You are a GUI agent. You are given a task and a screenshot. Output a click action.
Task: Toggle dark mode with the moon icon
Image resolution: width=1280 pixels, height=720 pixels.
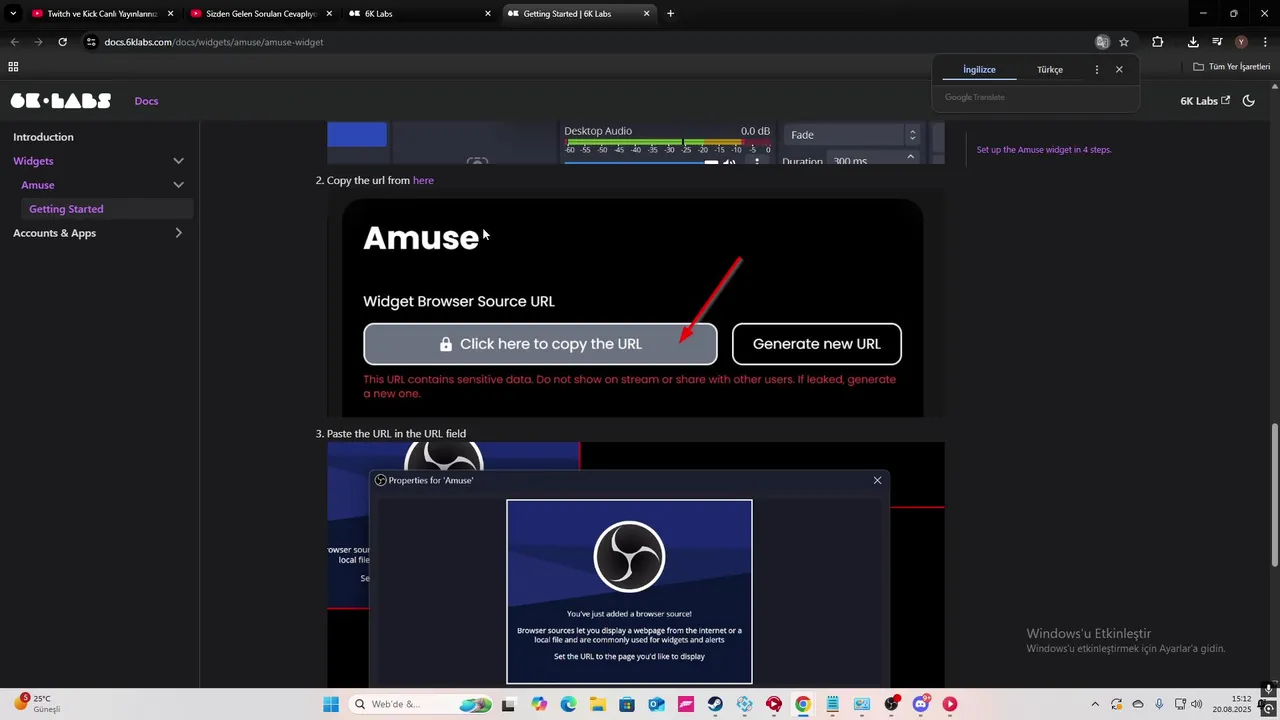[x=1248, y=101]
